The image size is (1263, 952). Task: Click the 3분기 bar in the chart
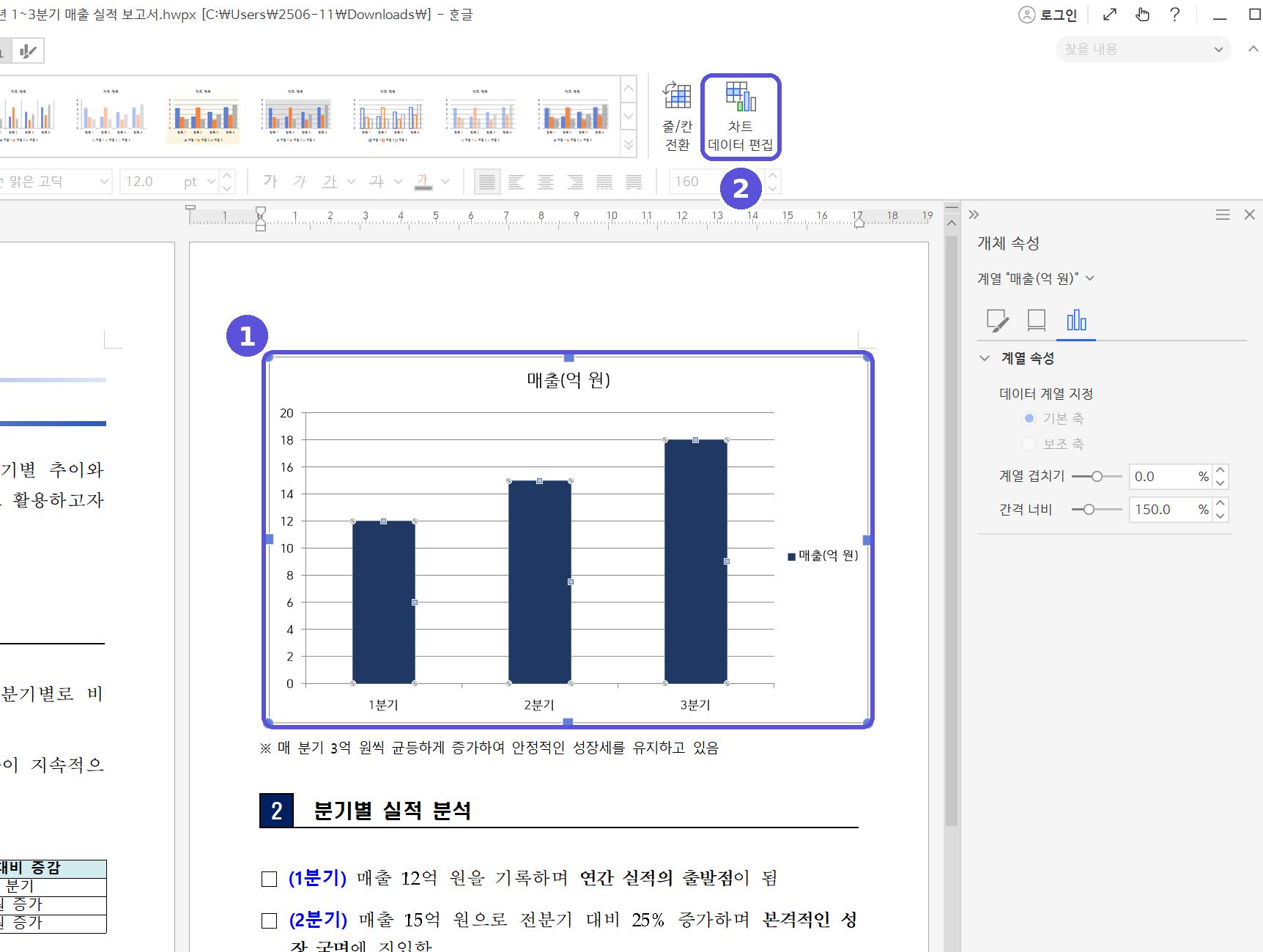pyautogui.click(x=695, y=562)
